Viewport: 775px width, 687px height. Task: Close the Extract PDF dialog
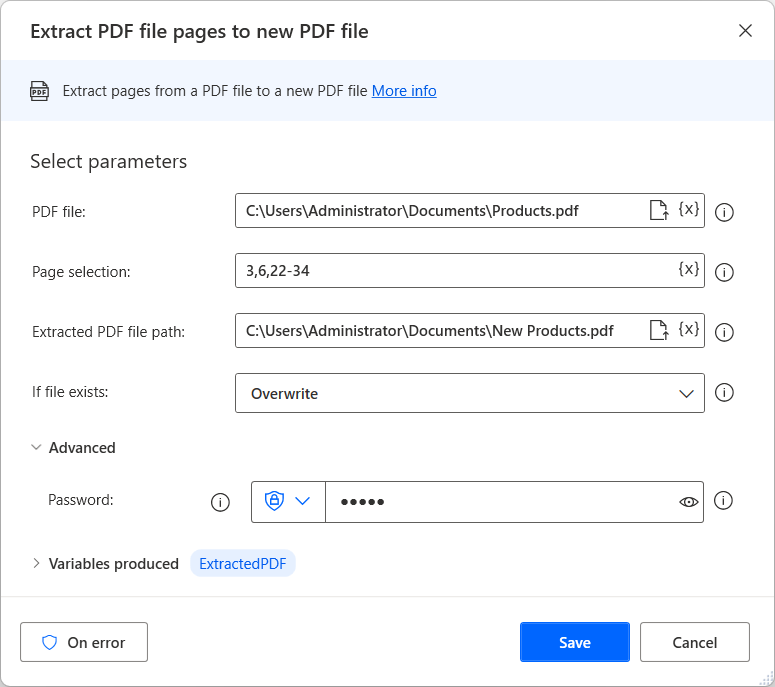click(745, 31)
